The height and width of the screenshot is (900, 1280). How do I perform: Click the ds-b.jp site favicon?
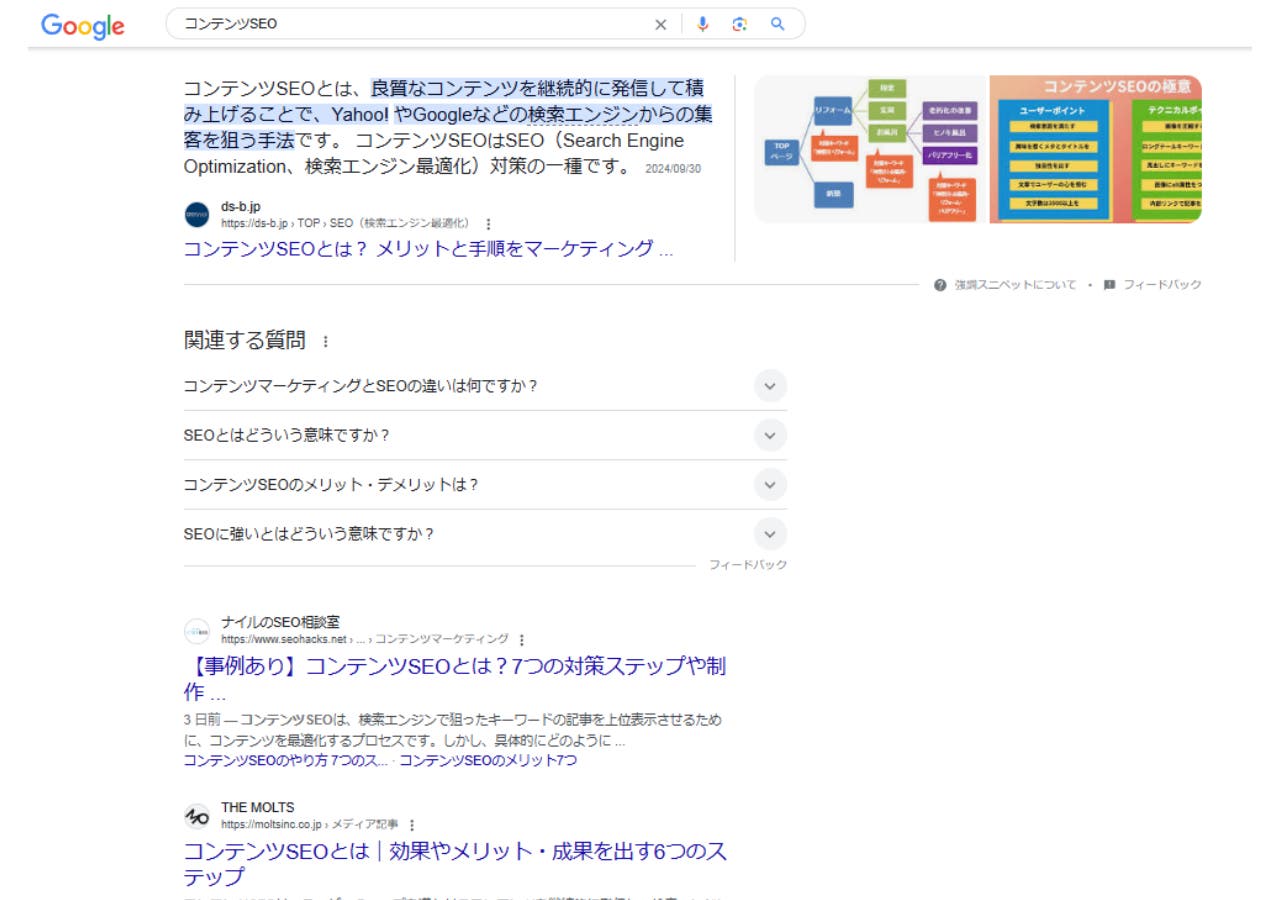(197, 215)
